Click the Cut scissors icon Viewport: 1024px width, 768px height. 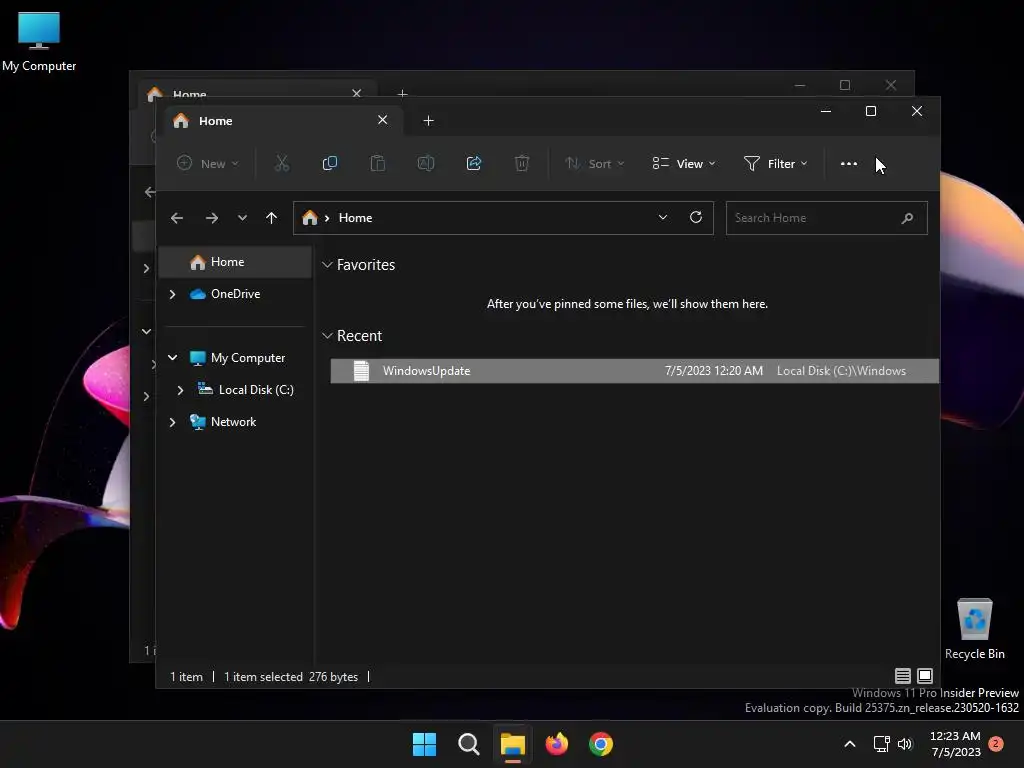[281, 163]
